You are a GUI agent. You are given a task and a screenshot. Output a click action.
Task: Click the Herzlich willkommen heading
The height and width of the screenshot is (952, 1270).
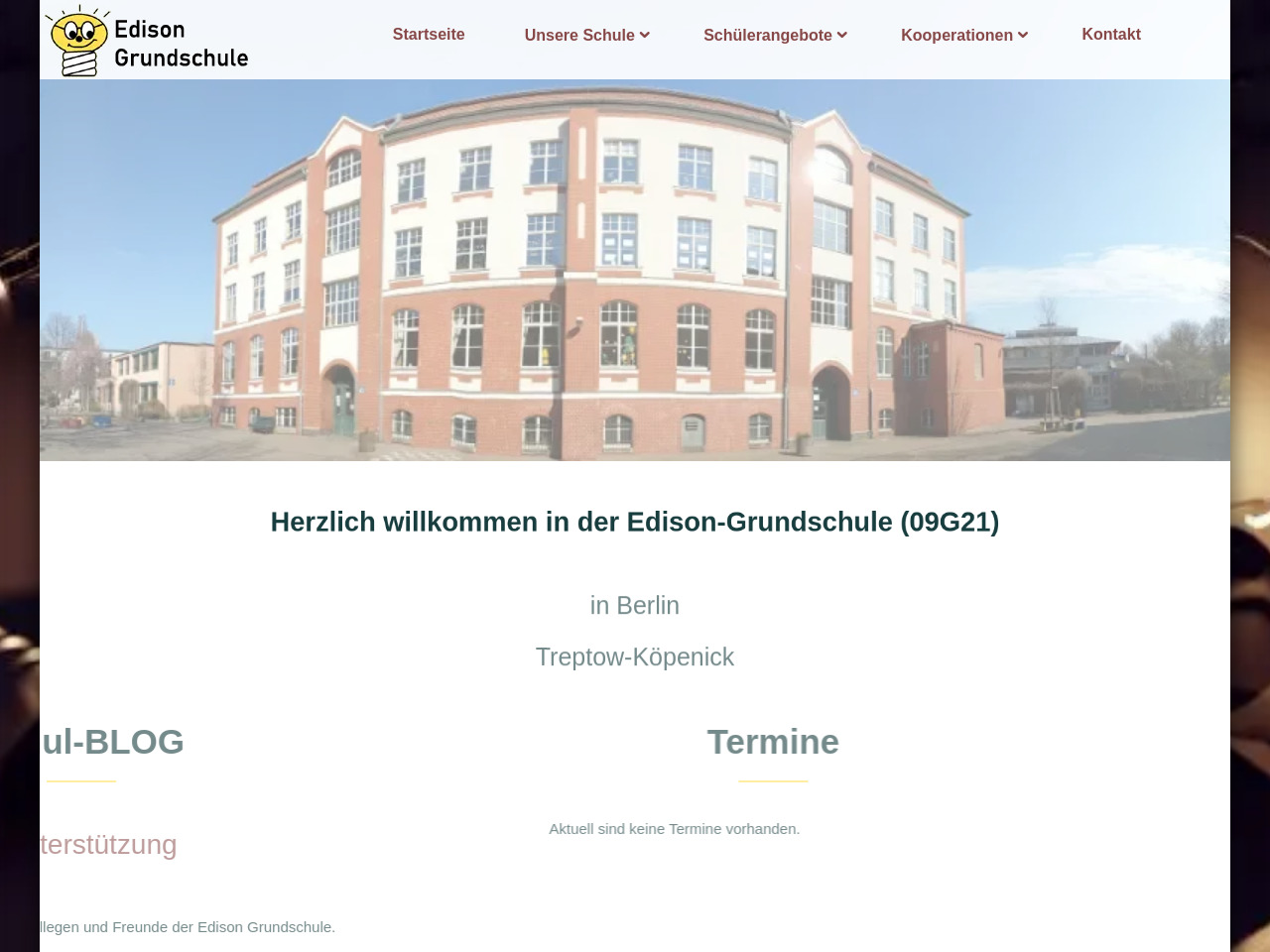[635, 522]
